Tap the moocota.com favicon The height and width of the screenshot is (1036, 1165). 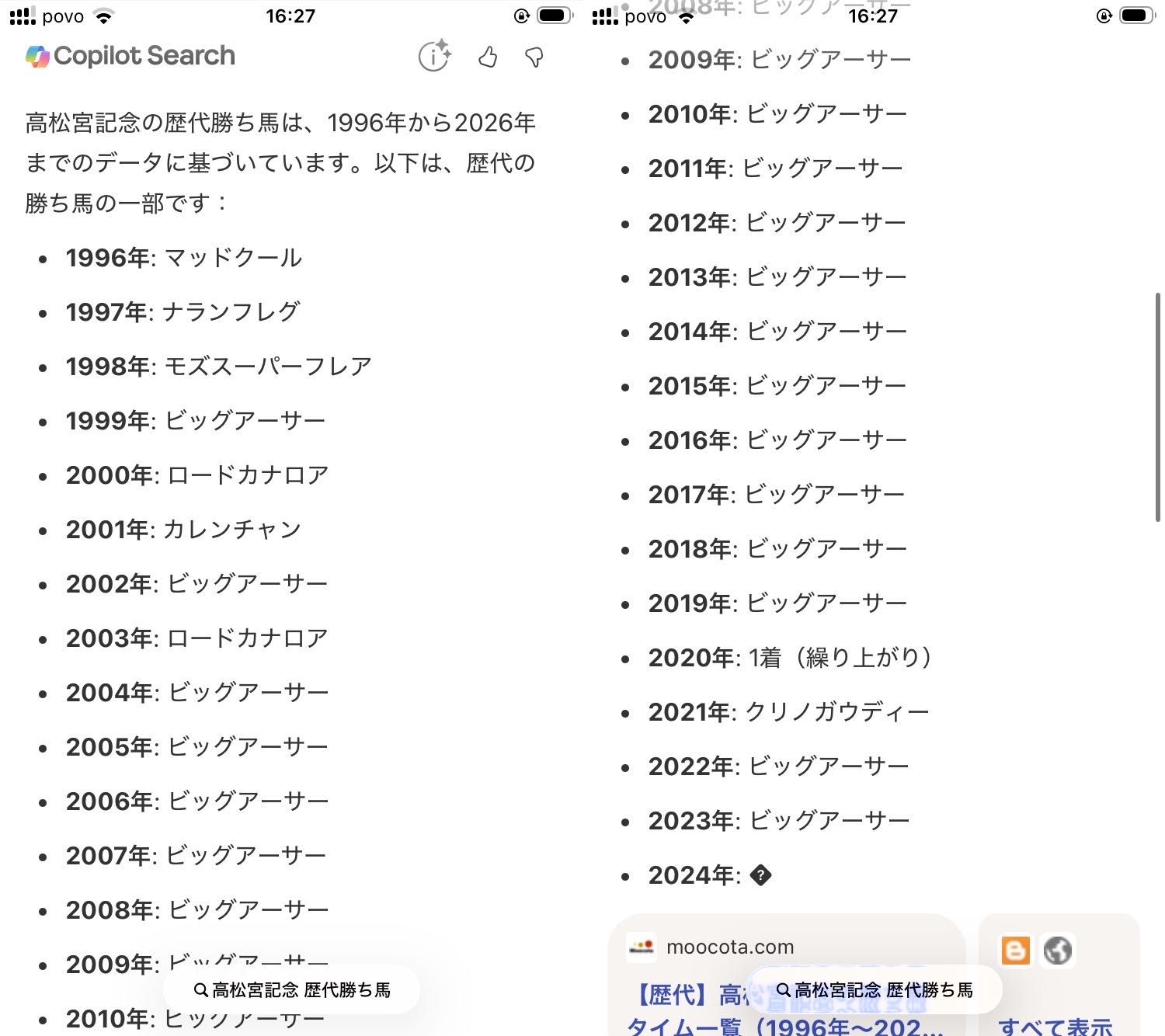pos(642,947)
